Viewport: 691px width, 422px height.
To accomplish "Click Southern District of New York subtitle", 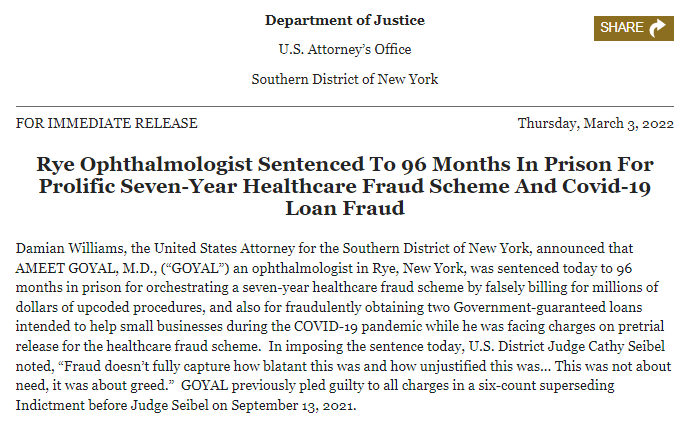I will click(345, 79).
